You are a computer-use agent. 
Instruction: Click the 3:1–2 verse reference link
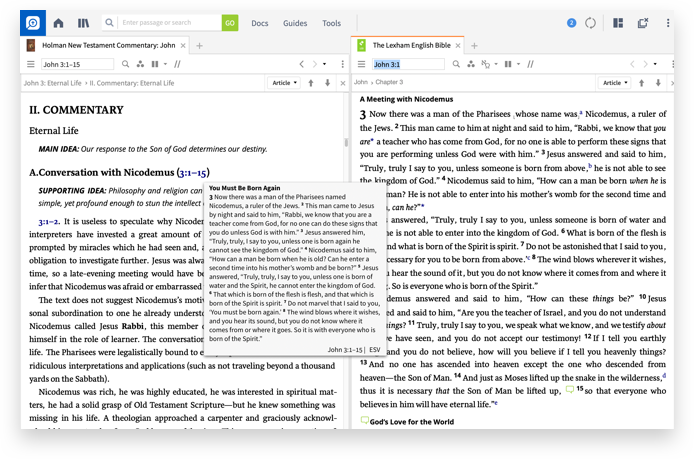tap(48, 221)
